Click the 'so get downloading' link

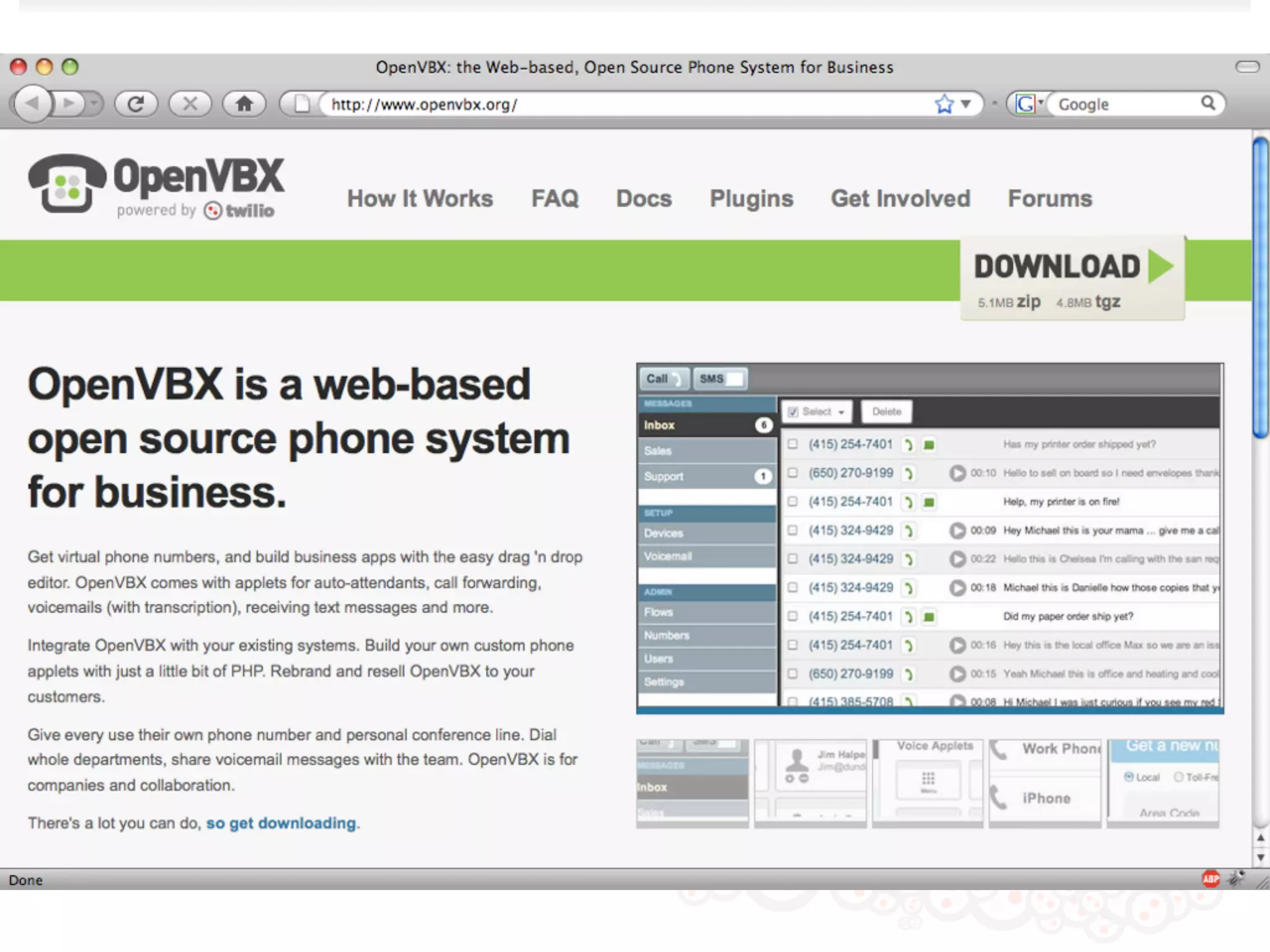[281, 823]
